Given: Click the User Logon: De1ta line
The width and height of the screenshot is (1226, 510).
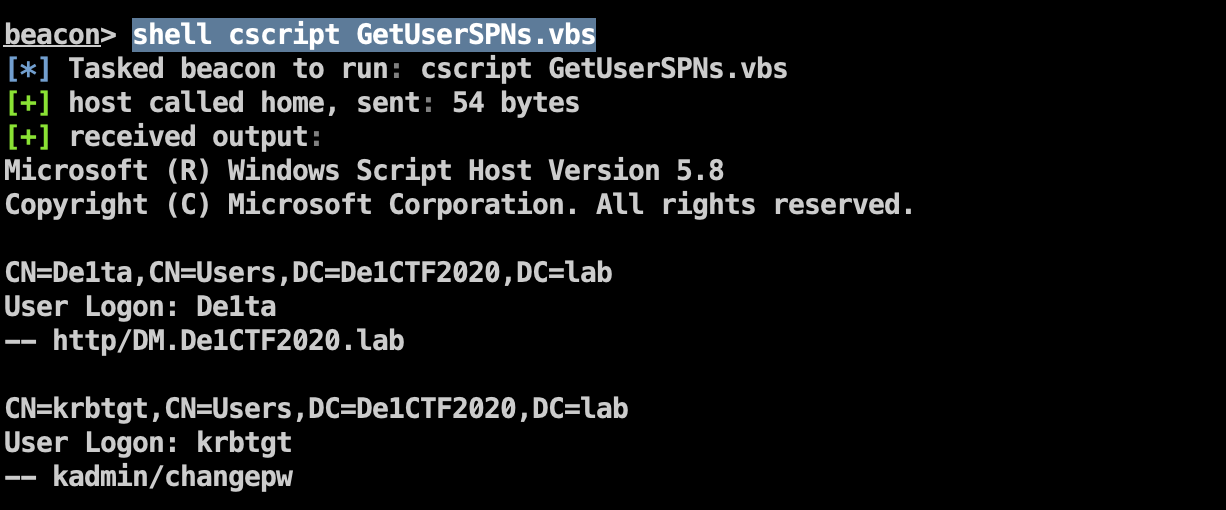Looking at the screenshot, I should click(140, 306).
